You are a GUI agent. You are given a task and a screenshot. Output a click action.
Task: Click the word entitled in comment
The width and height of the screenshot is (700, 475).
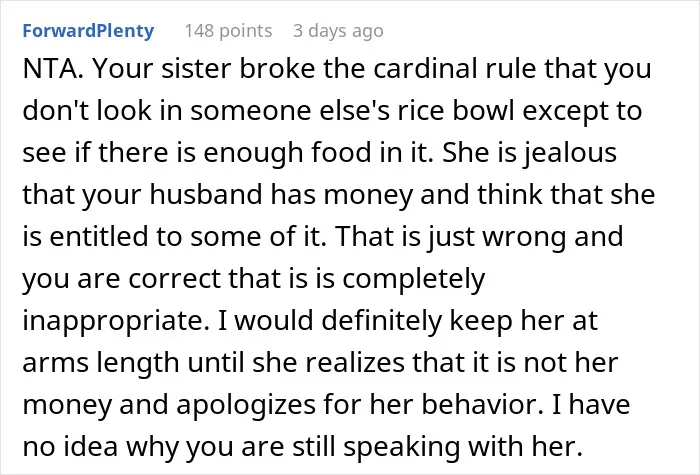pos(99,236)
